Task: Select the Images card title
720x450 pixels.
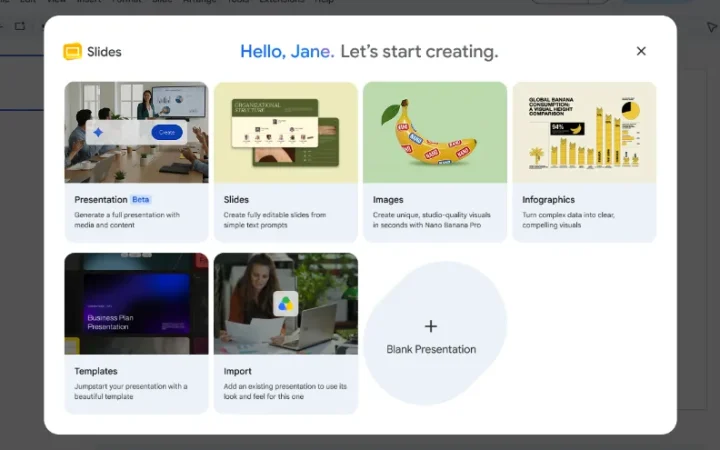Action: (x=388, y=200)
